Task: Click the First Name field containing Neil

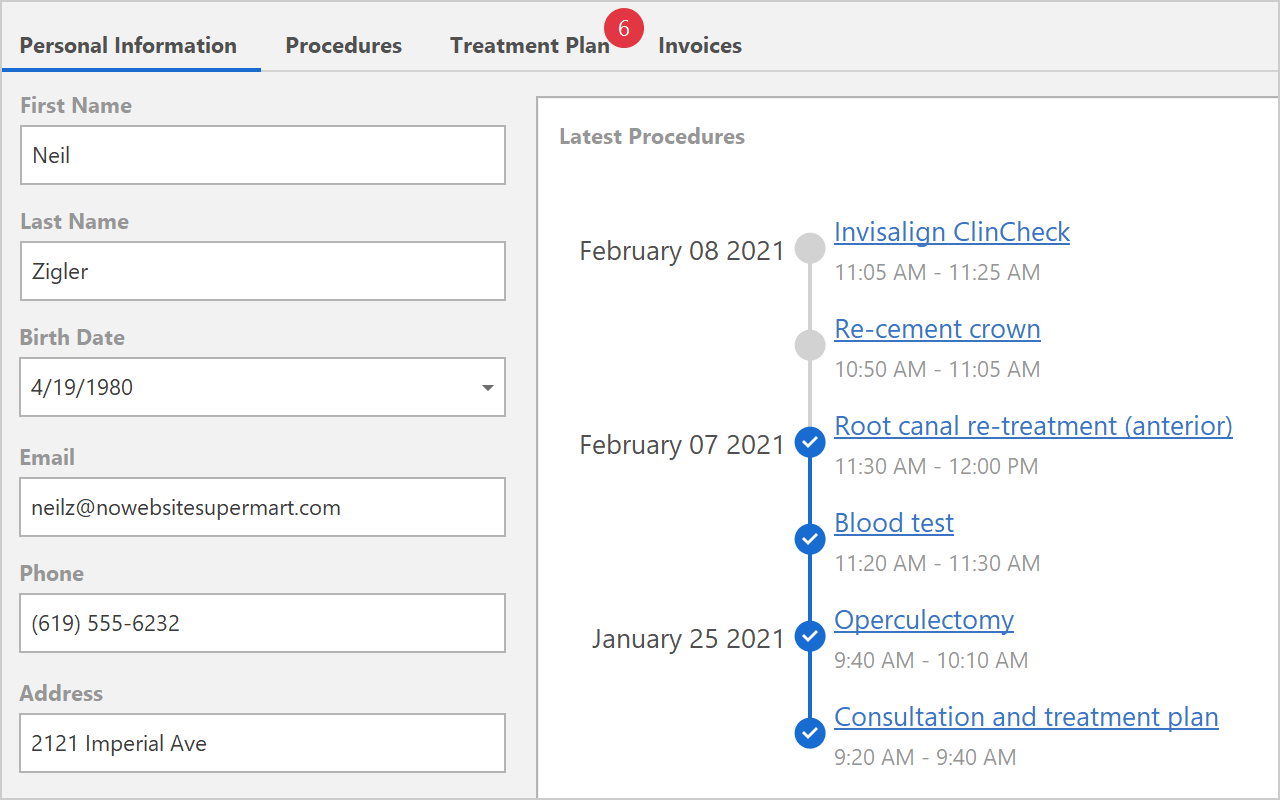Action: coord(262,155)
